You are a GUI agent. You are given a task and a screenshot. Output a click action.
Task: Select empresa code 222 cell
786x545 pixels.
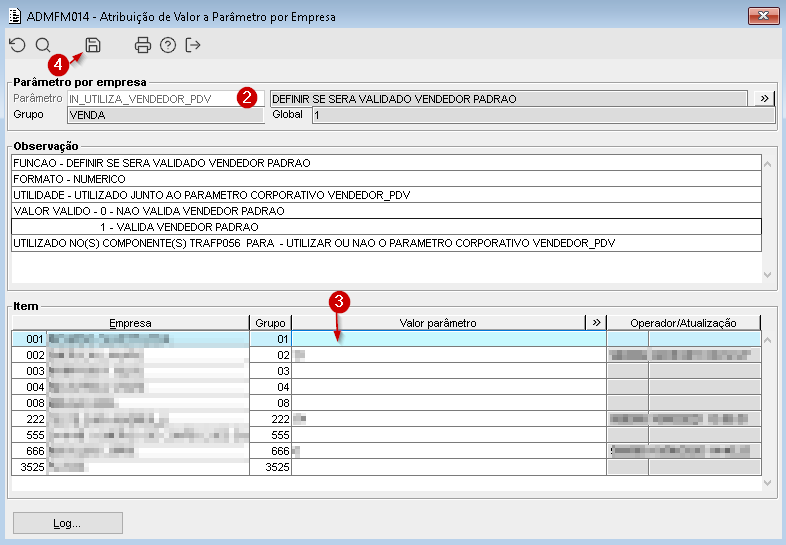(29, 419)
